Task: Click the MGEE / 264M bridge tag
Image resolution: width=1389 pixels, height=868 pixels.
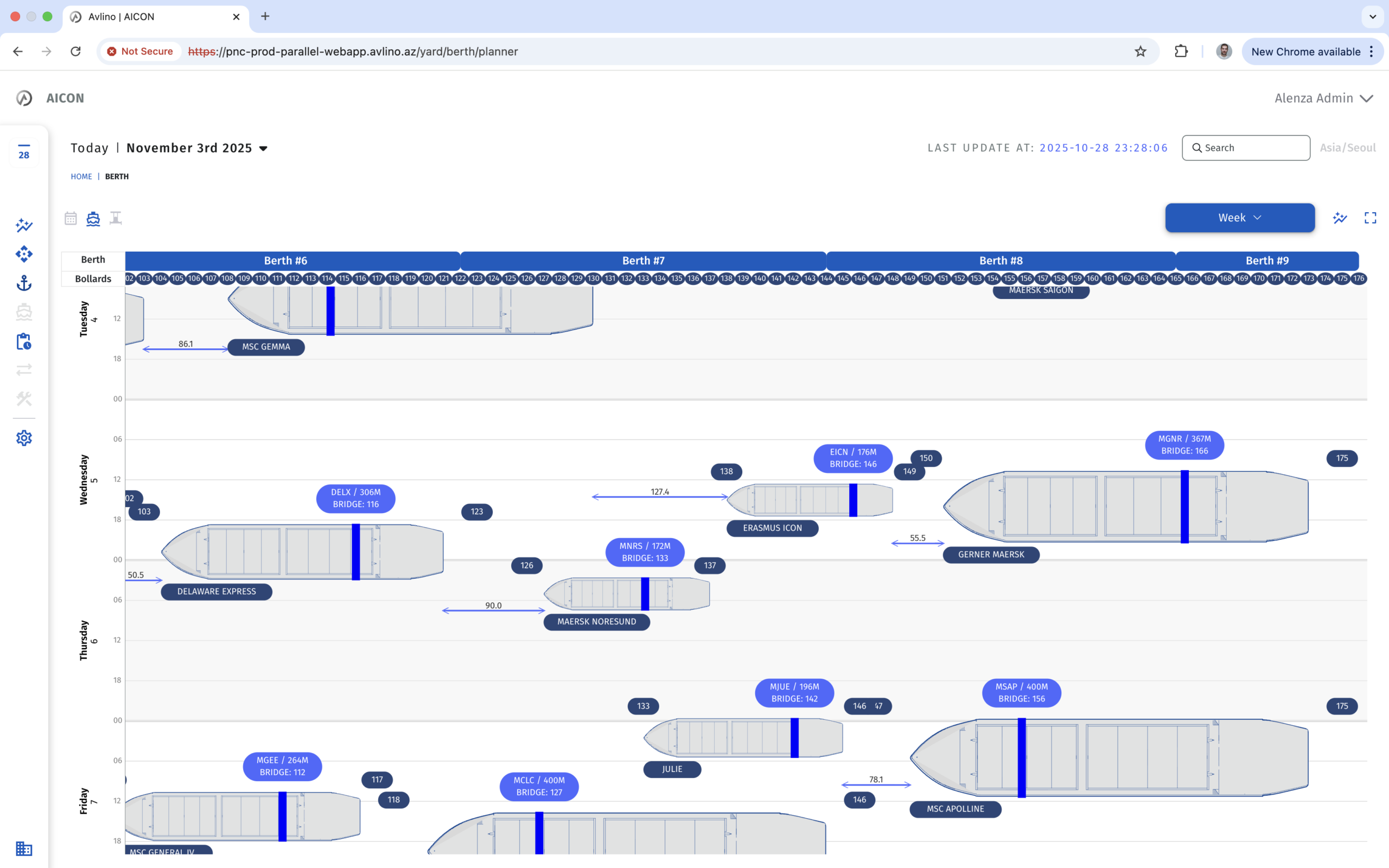Action: coord(282,767)
